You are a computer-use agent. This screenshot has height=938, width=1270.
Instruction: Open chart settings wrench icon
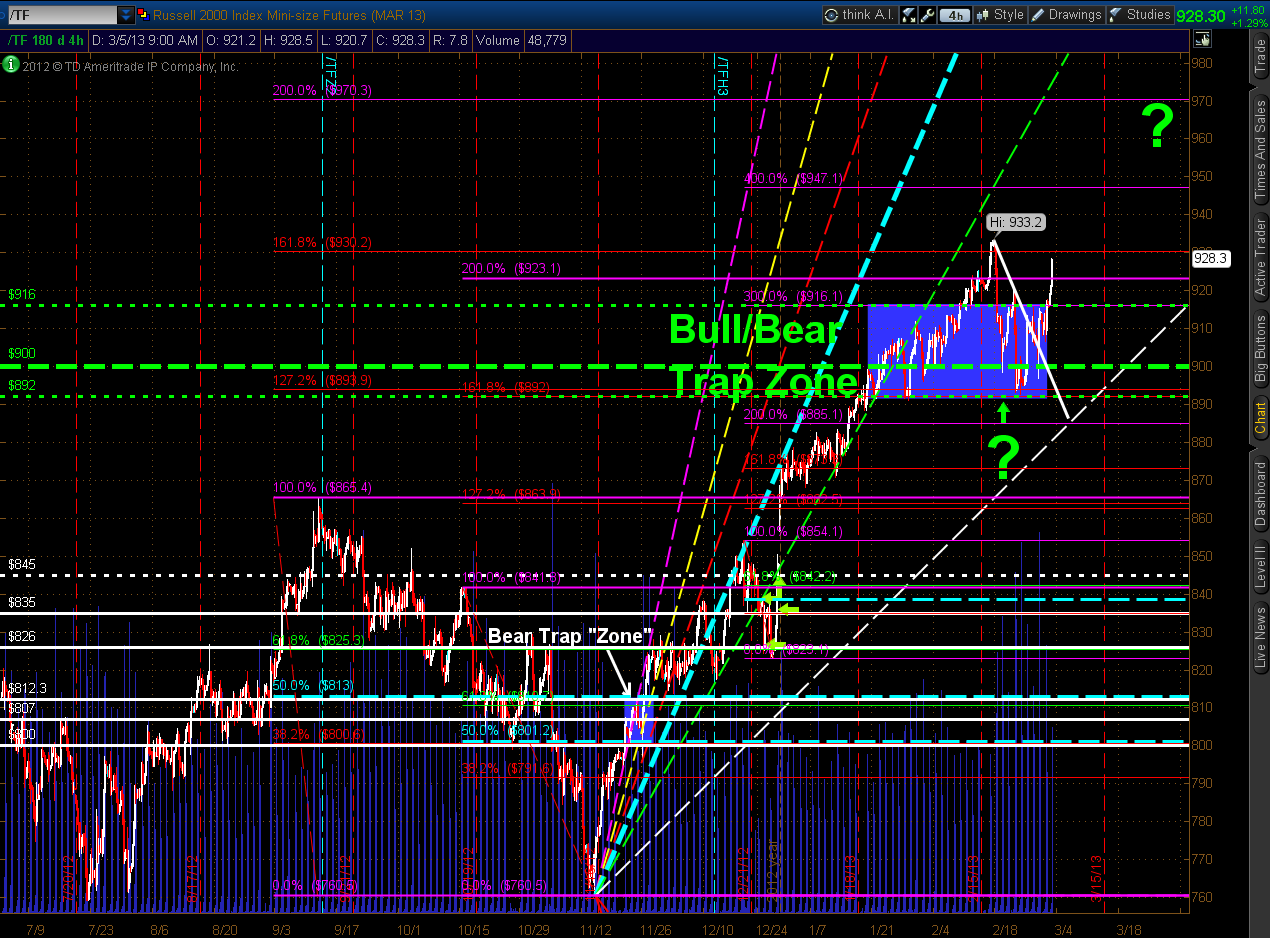927,15
